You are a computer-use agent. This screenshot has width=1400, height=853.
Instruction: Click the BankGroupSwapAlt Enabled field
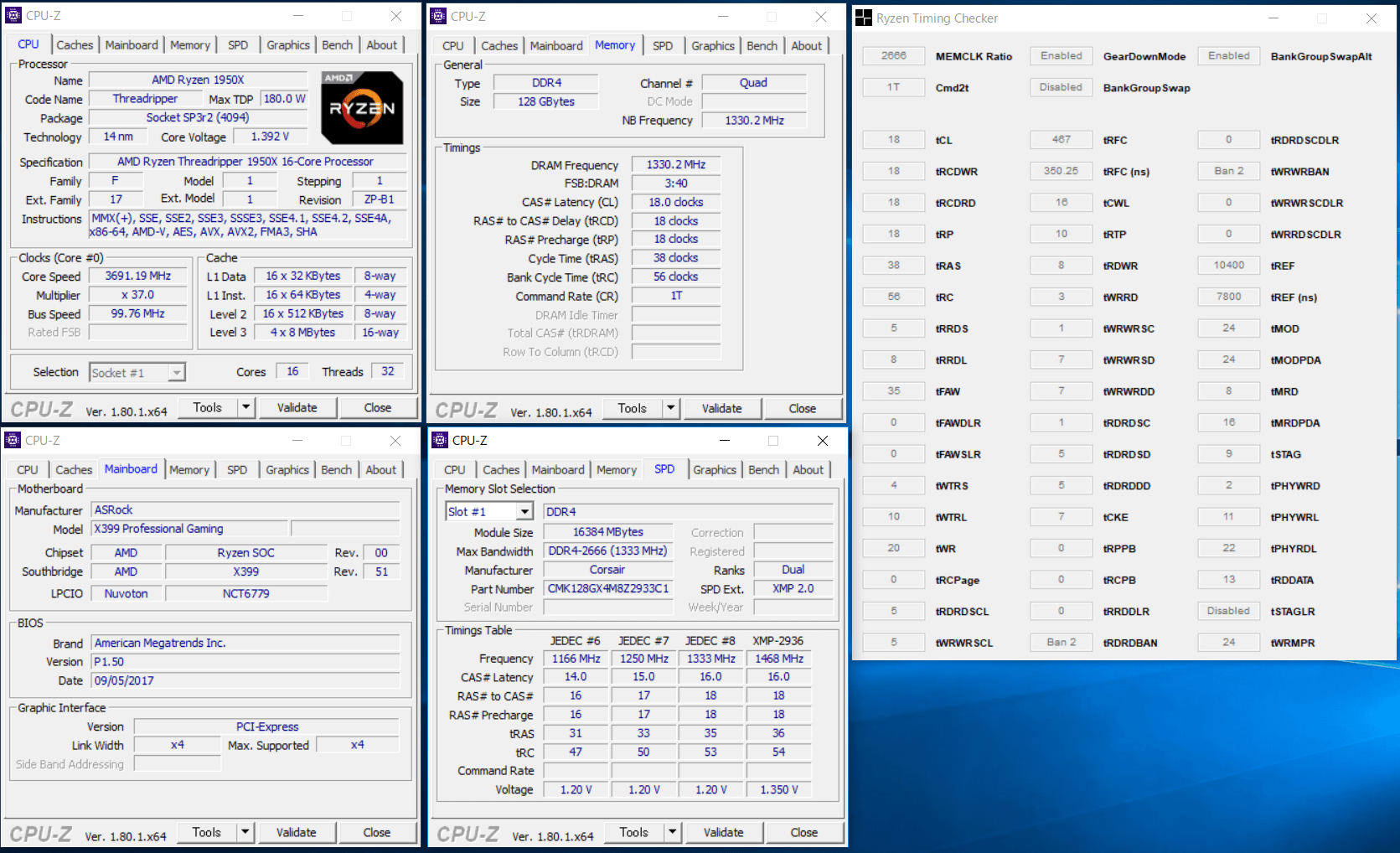[1229, 56]
